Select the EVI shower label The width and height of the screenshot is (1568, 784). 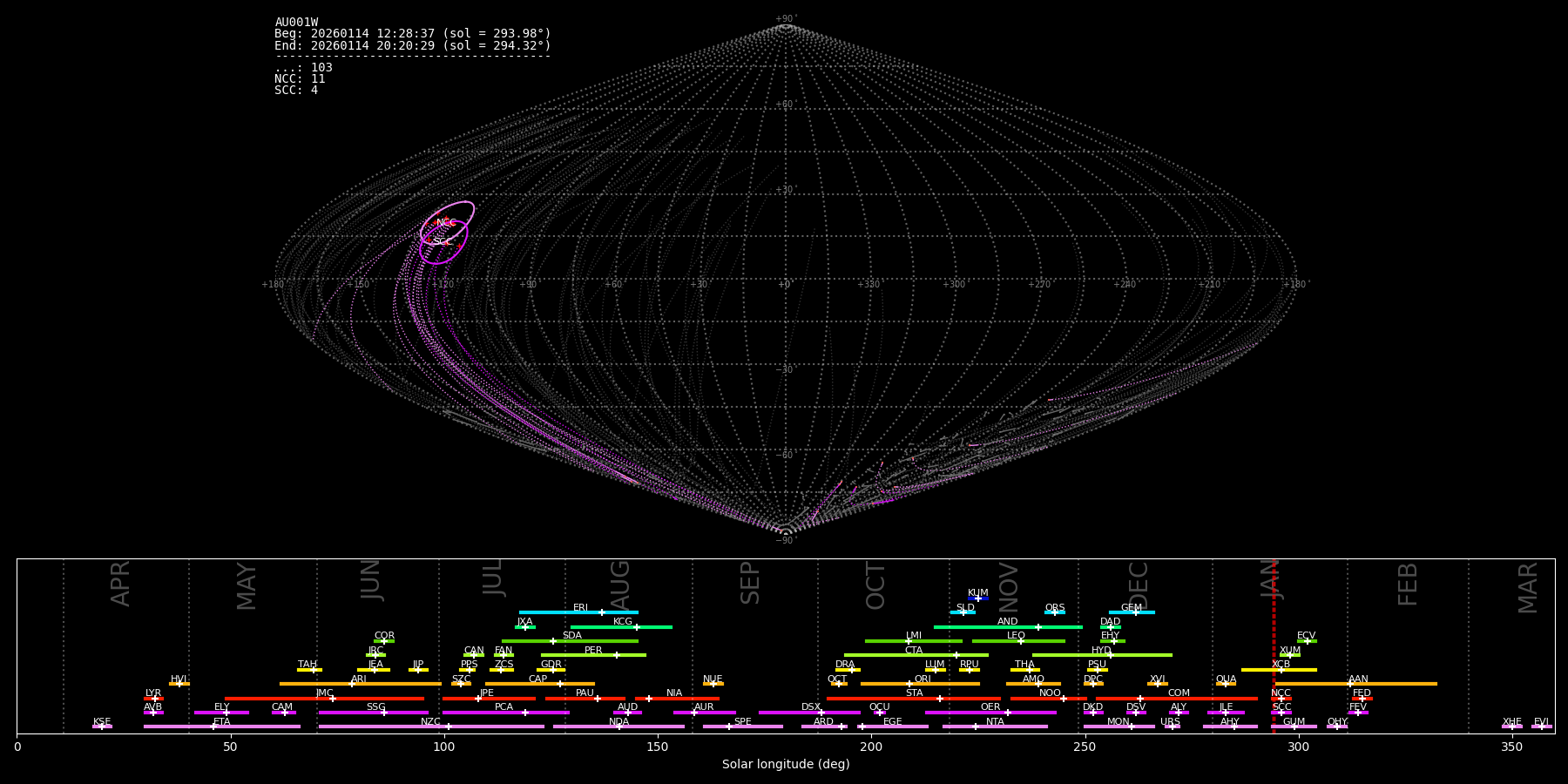click(x=1541, y=722)
